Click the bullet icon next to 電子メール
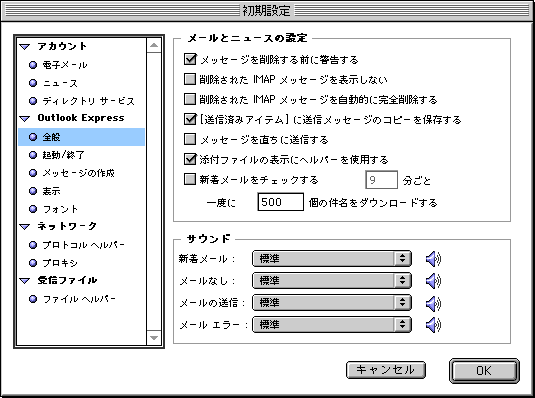Screen dimensions: 535x398 [x=33, y=65]
